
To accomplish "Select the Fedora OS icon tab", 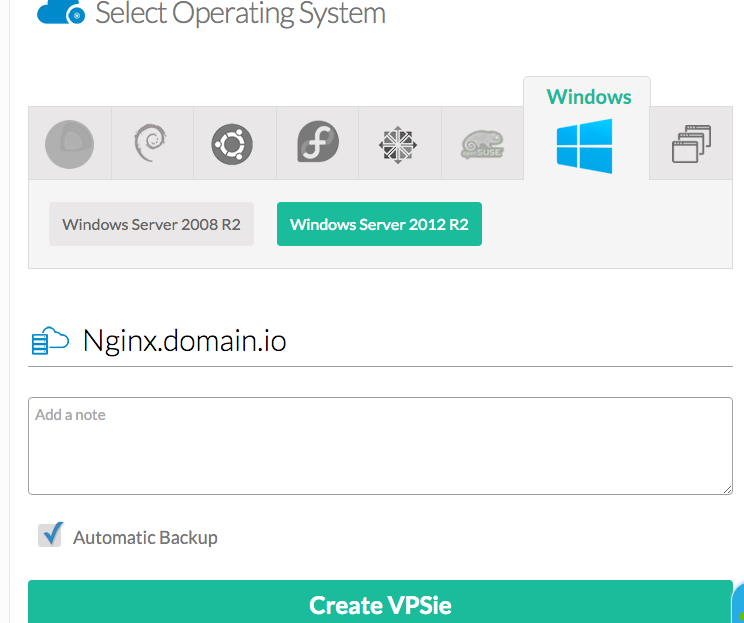I will 317,143.
